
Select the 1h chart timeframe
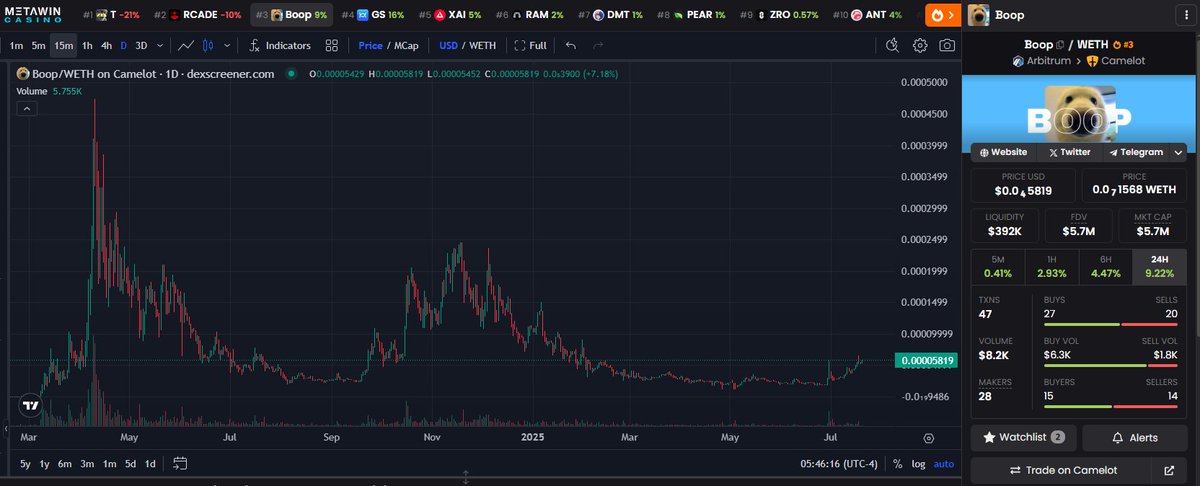click(x=87, y=45)
